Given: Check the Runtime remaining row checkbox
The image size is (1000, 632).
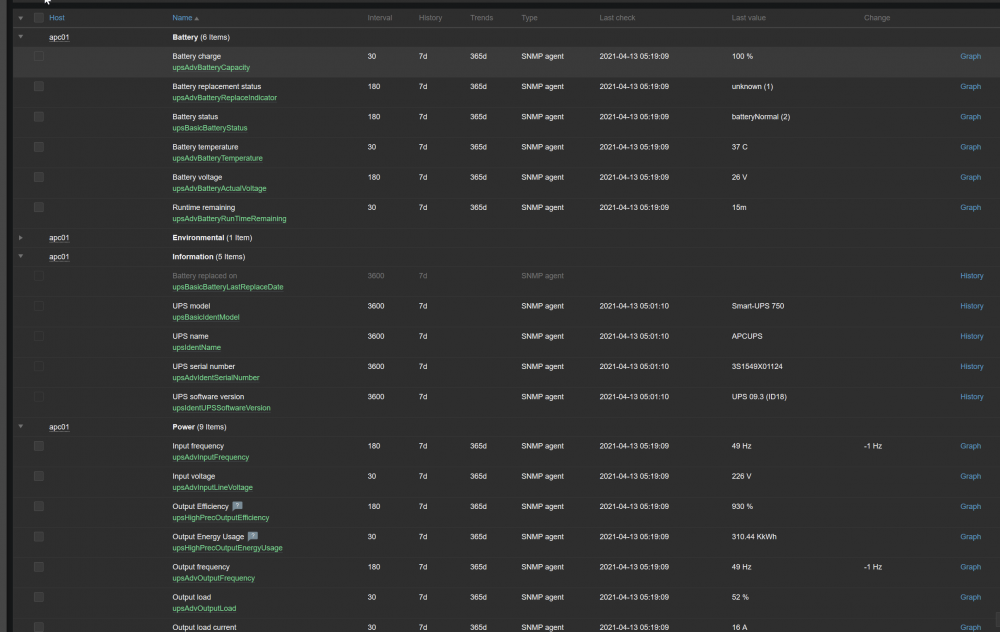Looking at the screenshot, I should tap(39, 207).
